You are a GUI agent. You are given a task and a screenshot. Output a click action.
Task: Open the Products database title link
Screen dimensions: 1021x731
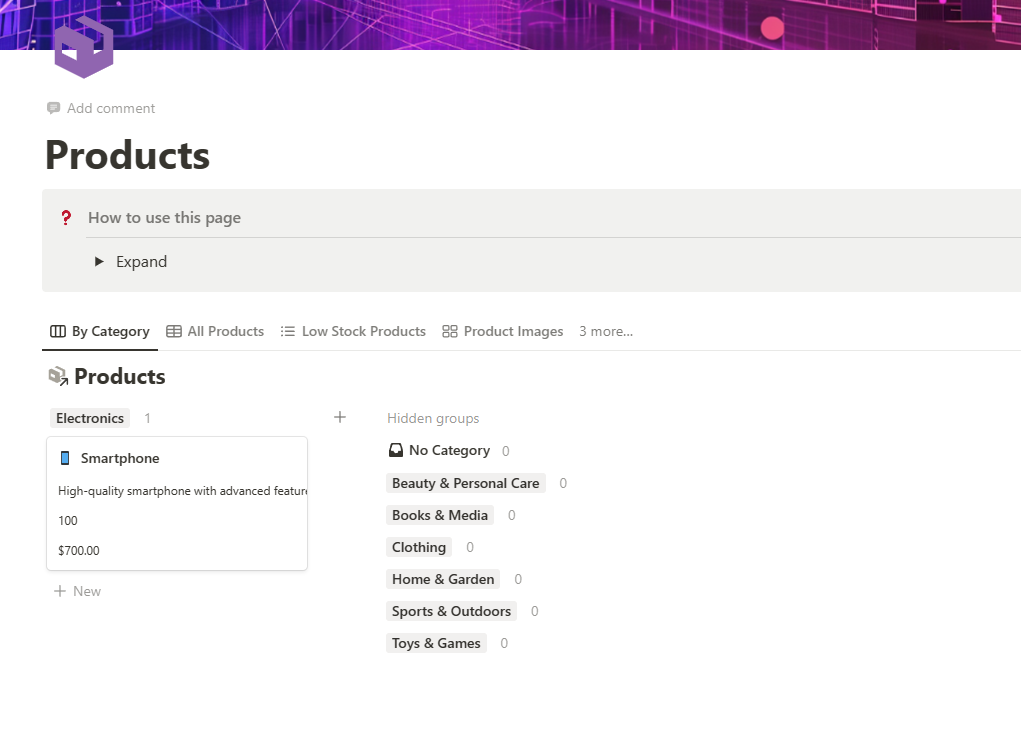click(x=120, y=377)
